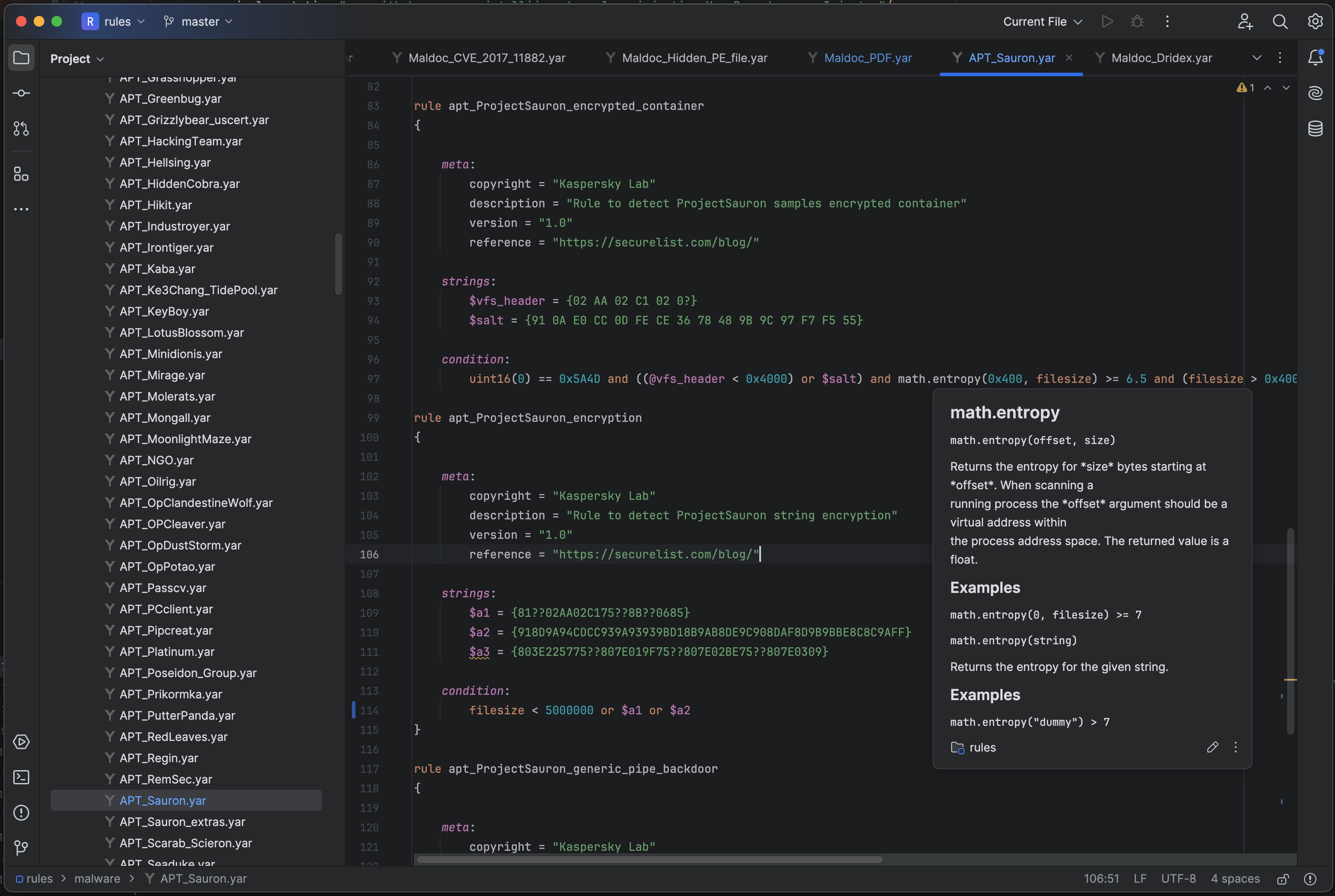Open the Problems tool window icon
Screen dimensions: 1335x896
[x=21, y=813]
